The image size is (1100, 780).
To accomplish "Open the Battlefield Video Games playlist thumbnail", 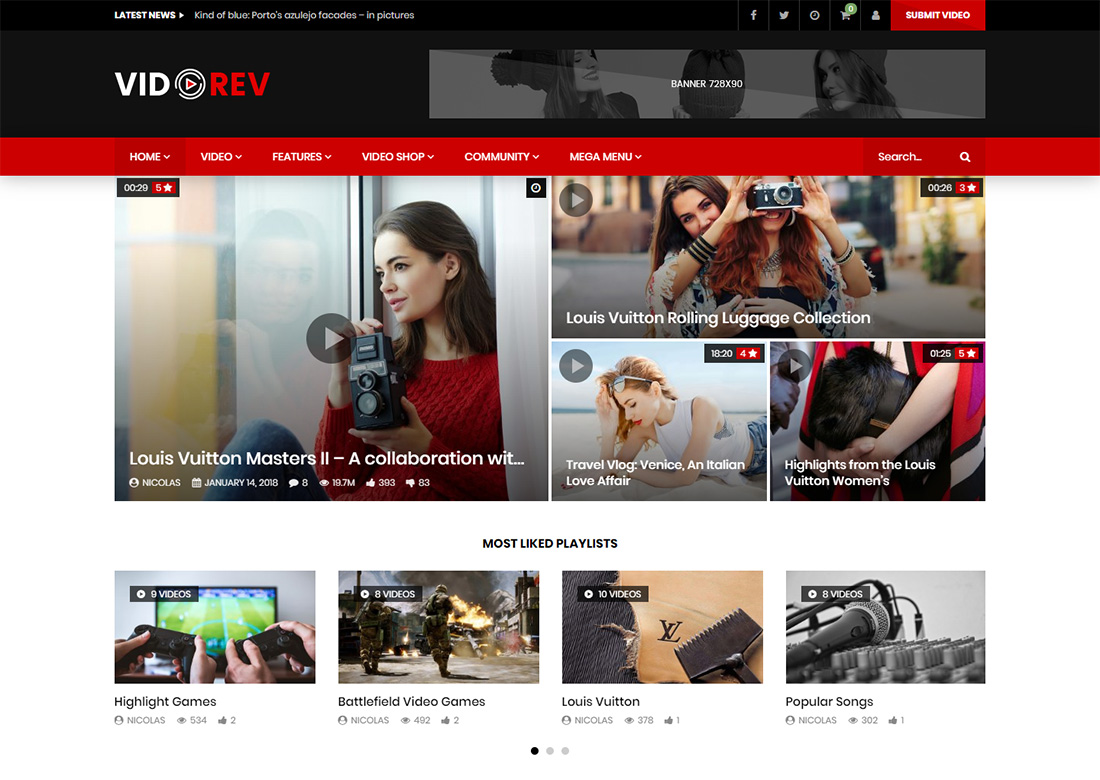I will tap(438, 627).
